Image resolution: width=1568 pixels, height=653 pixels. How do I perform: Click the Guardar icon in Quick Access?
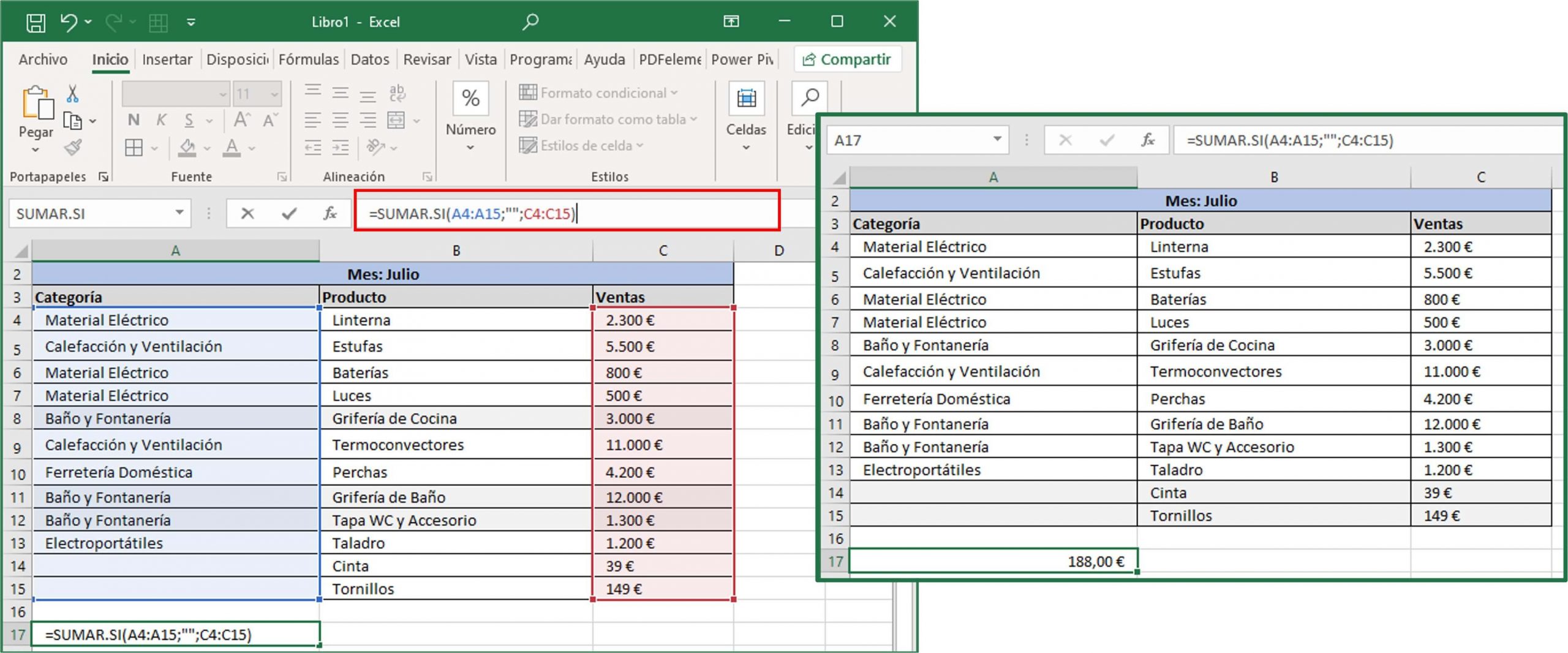[36, 21]
